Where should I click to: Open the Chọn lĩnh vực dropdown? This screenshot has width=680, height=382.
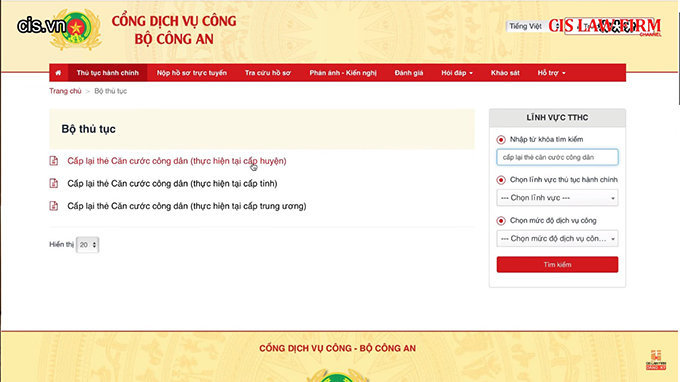click(557, 198)
